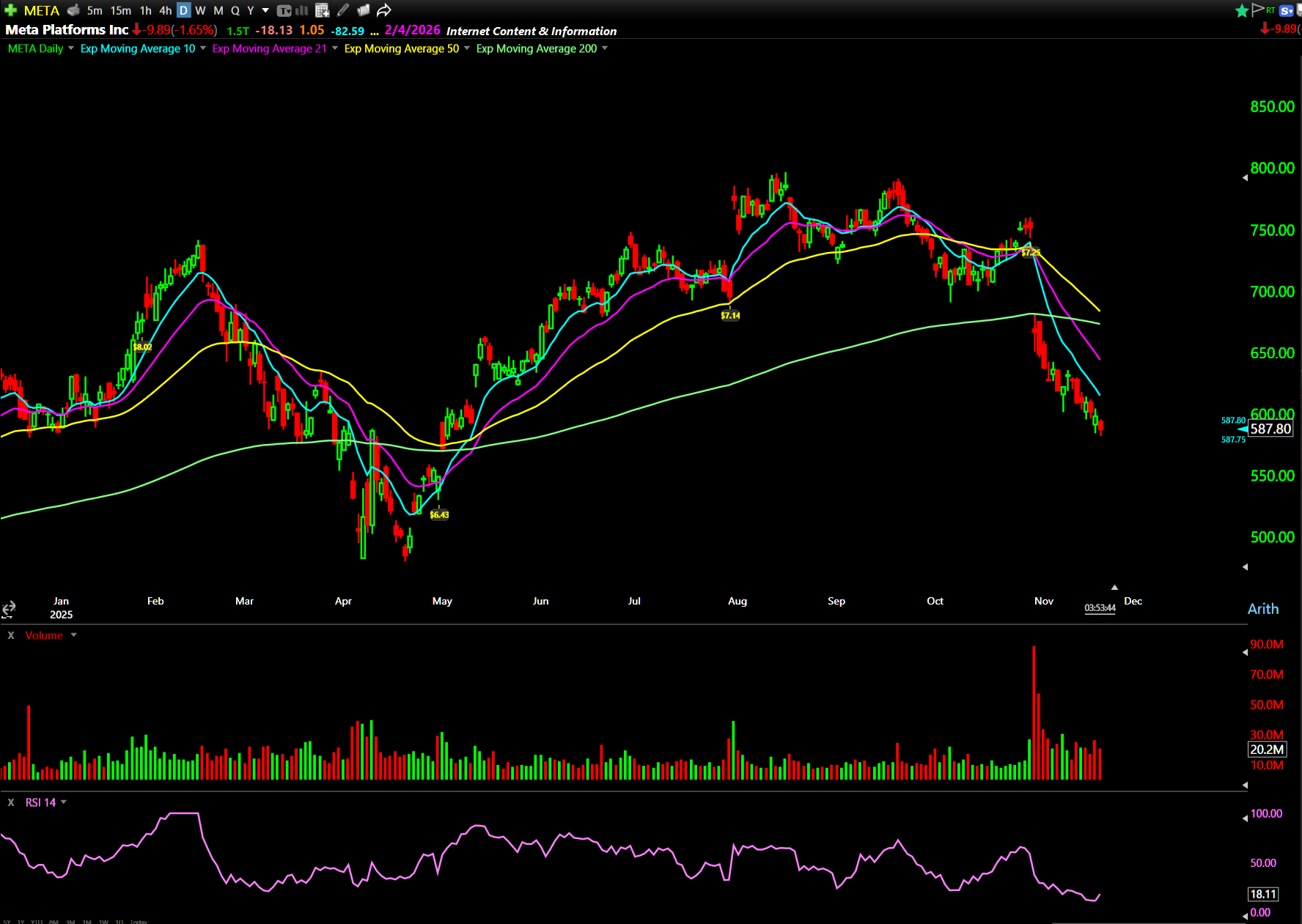This screenshot has height=924, width=1302.
Task: Click the green star favorite icon
Action: [x=1241, y=10]
